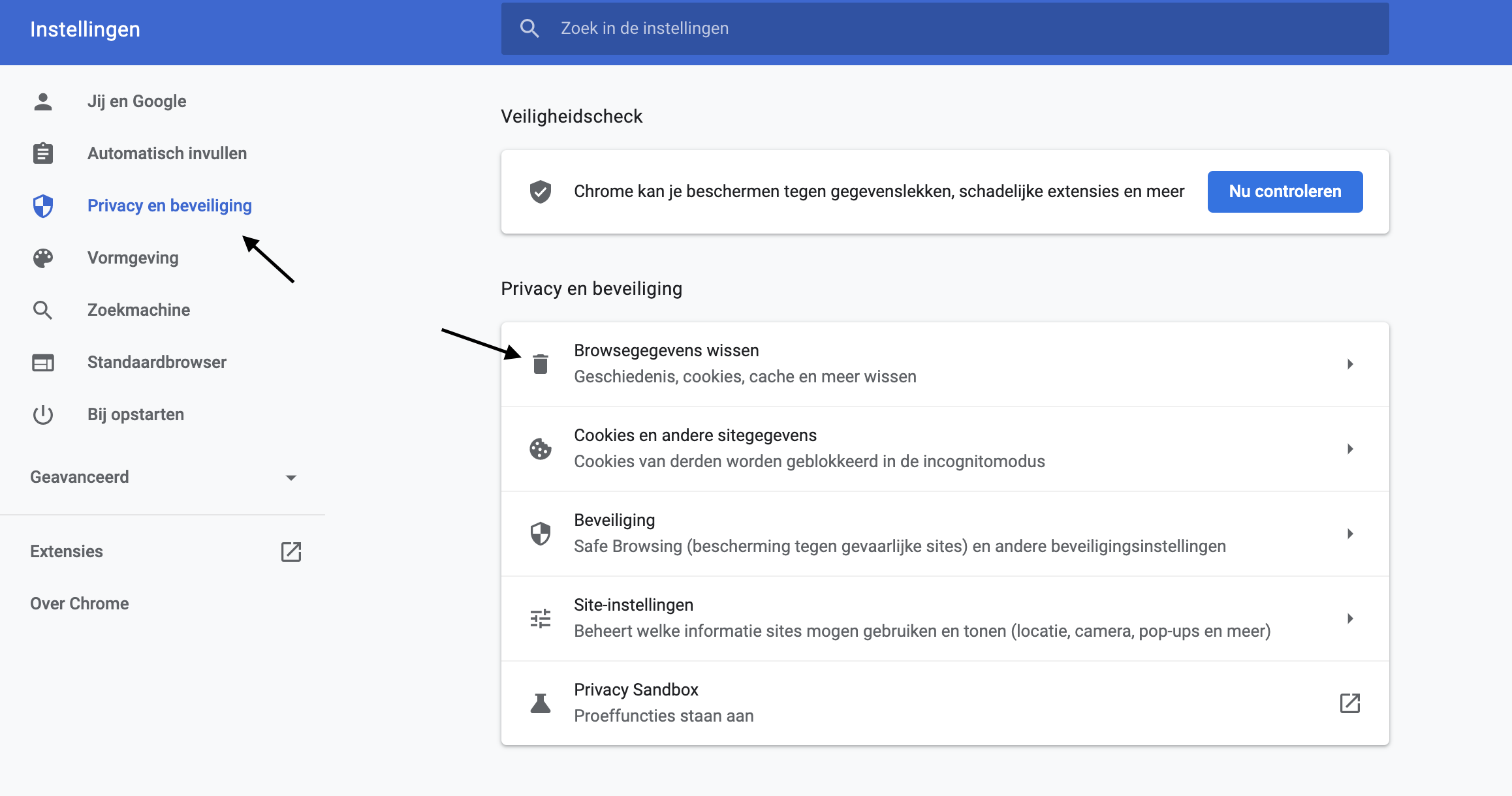Open the Over Chrome page
1512x796 pixels.
pyautogui.click(x=80, y=604)
